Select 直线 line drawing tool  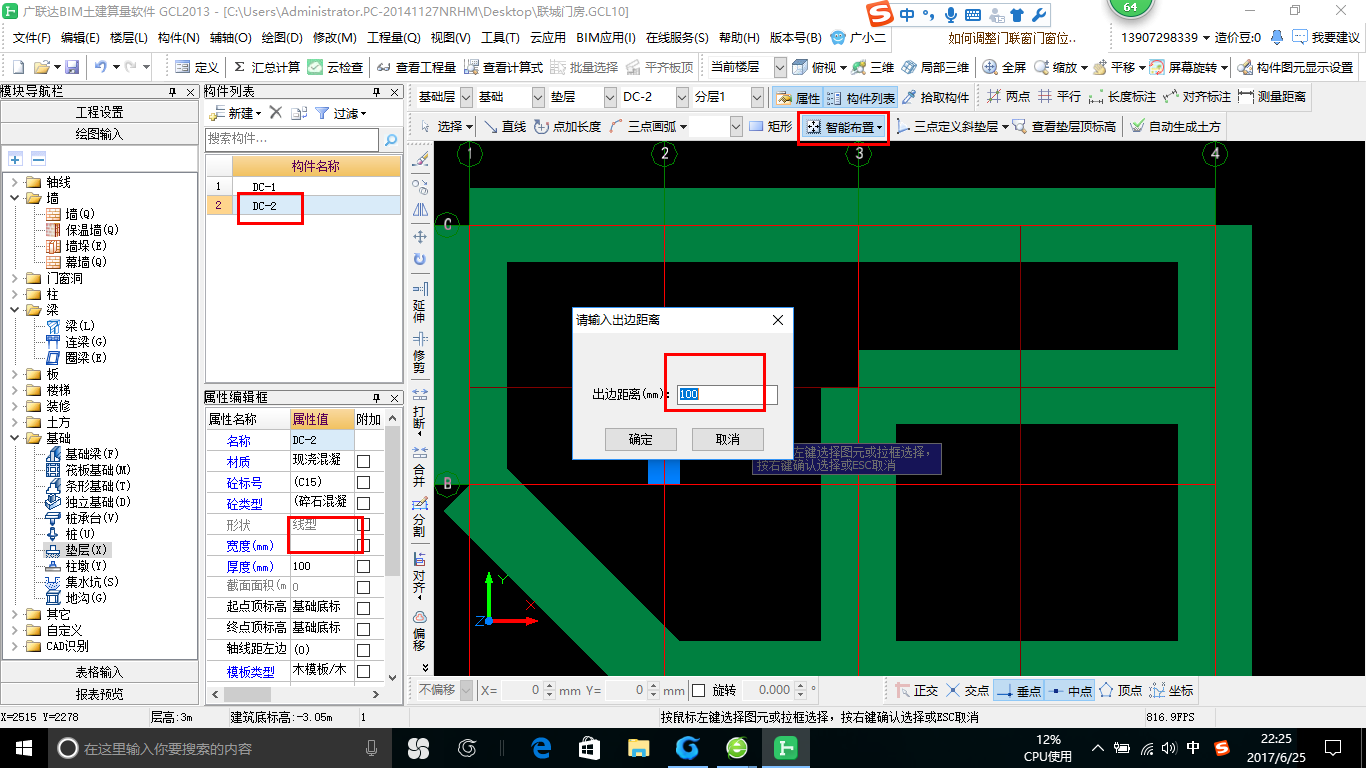point(505,127)
